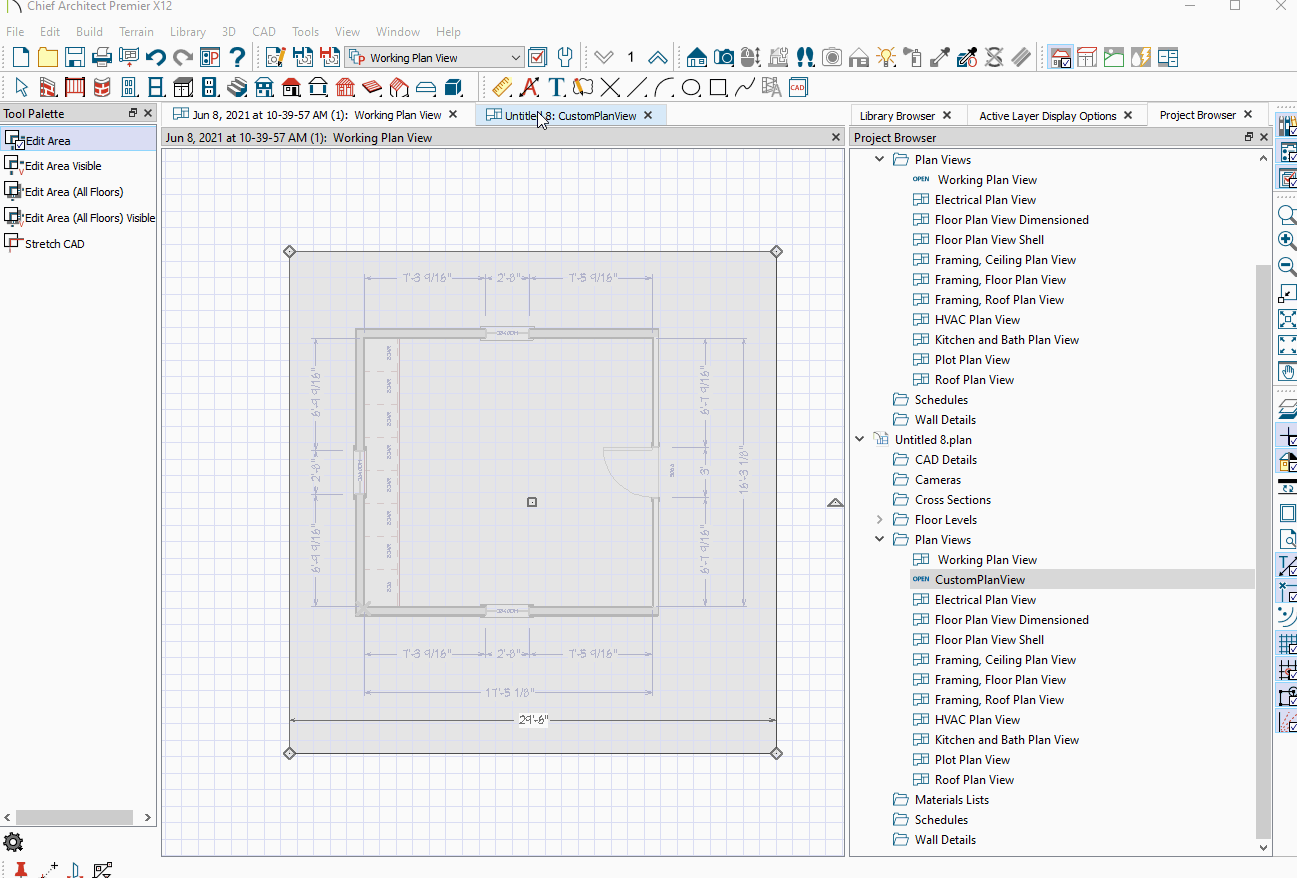Collapse the Plan Views folder in Project Browser
This screenshot has height=878, width=1297.
879,159
